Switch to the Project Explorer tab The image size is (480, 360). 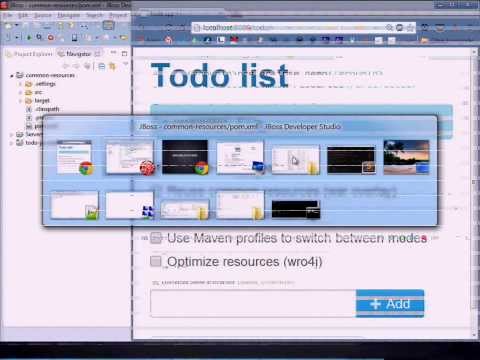30,54
